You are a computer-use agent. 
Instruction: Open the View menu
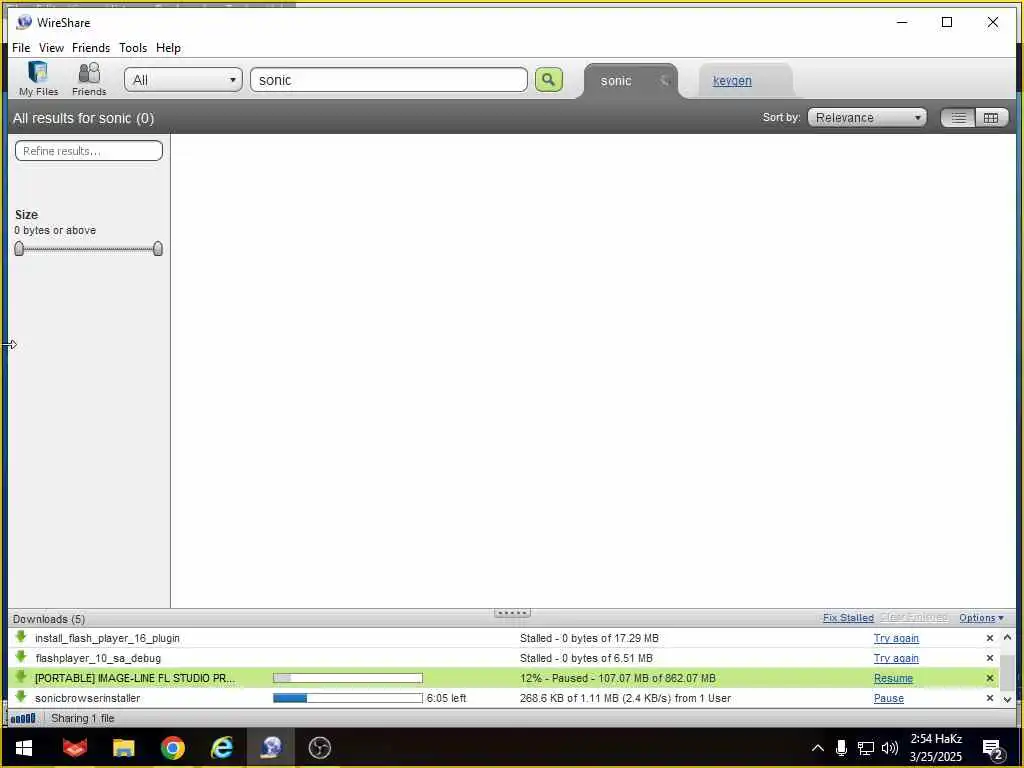point(51,48)
